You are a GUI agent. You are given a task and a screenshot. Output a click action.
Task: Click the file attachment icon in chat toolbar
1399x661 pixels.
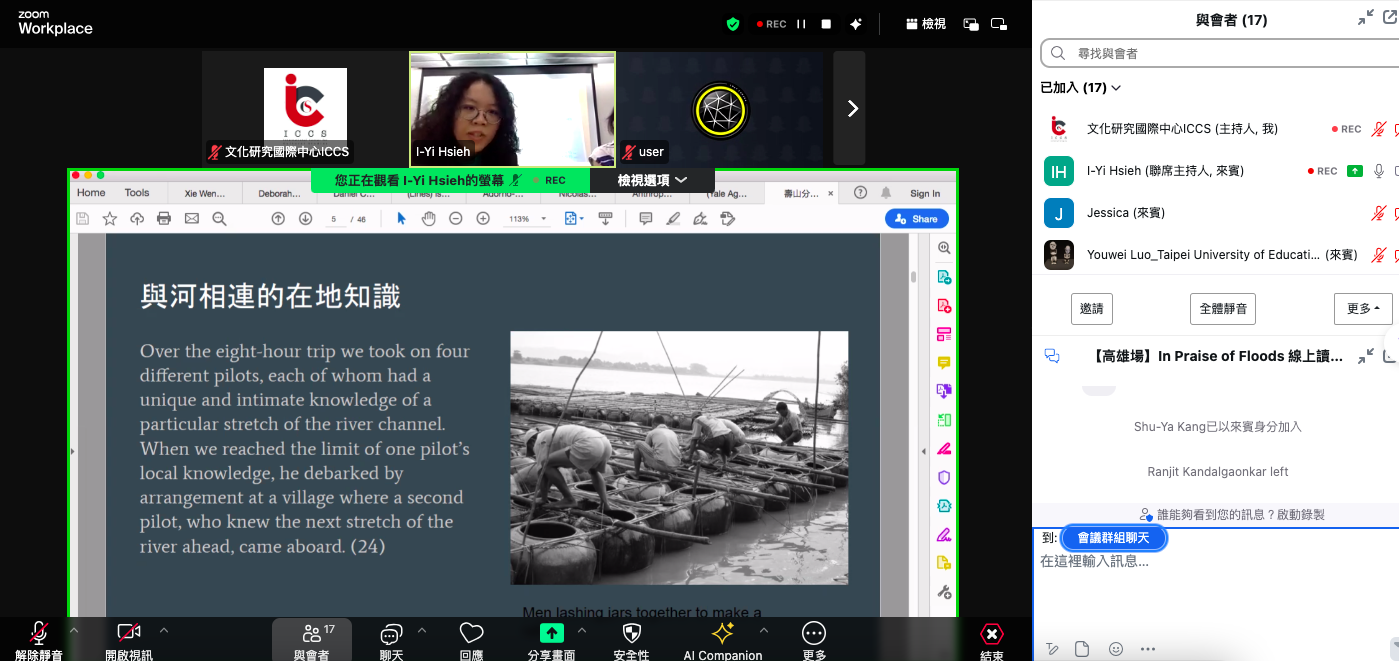(1082, 649)
